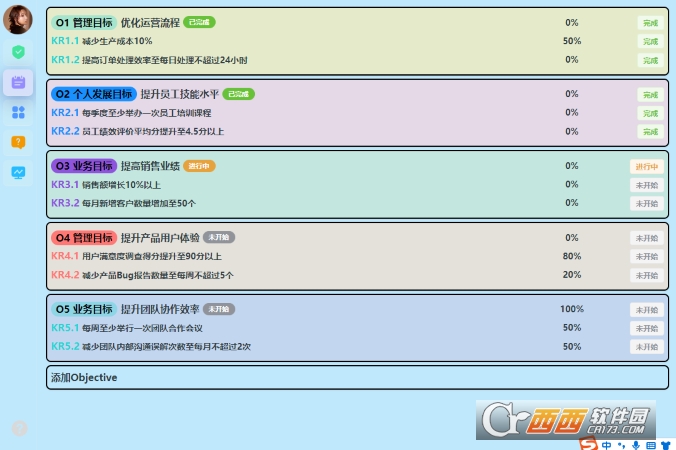Viewport: 676px width, 450px height.
Task: Open status dropdown for O1 优化运营流程
Action: (x=650, y=23)
